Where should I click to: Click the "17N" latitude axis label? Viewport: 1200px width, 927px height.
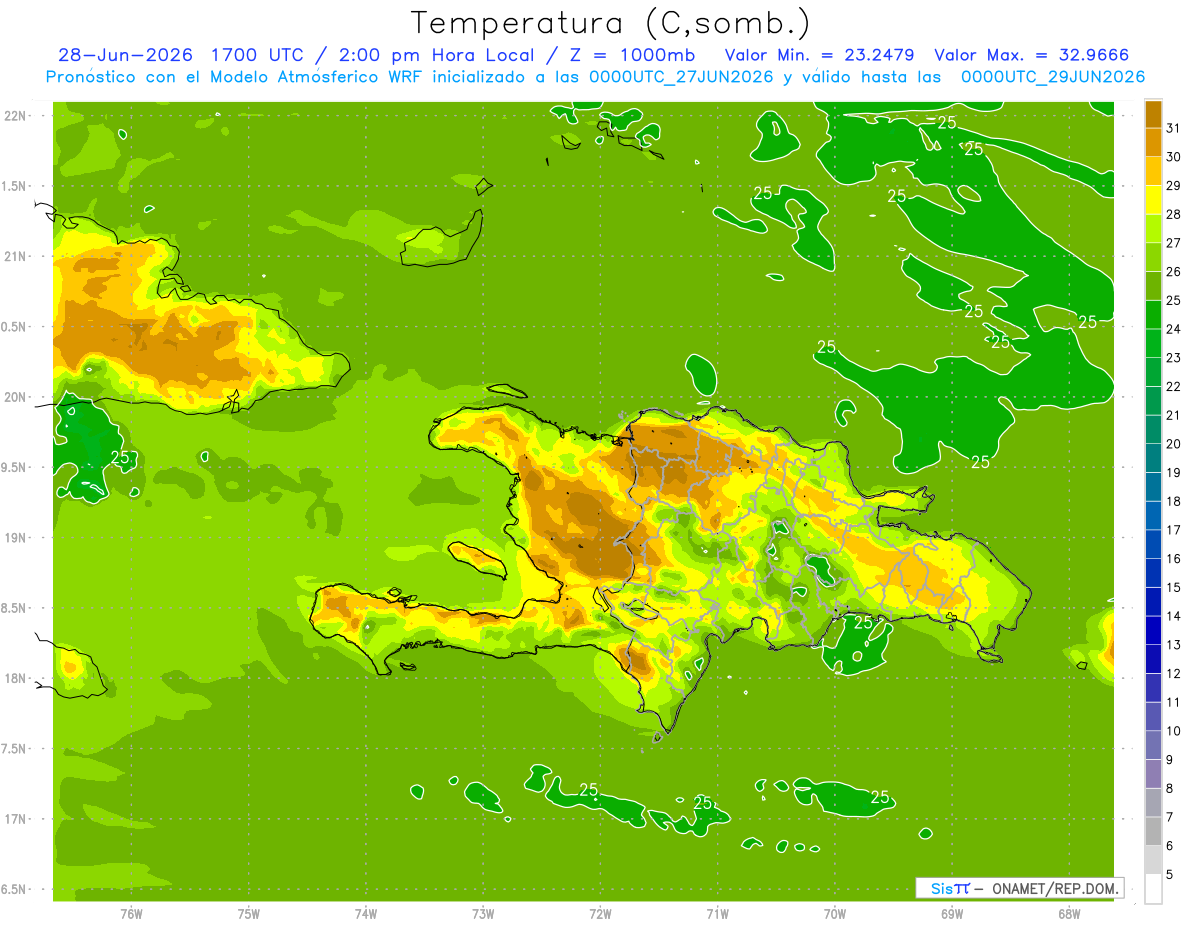click(16, 819)
